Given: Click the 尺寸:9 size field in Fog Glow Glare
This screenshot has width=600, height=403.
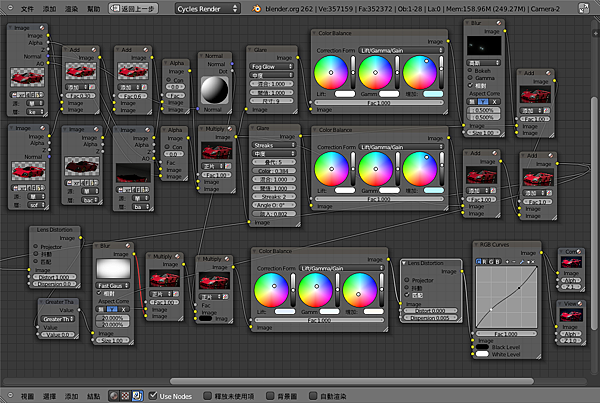Looking at the screenshot, I should 271,101.
